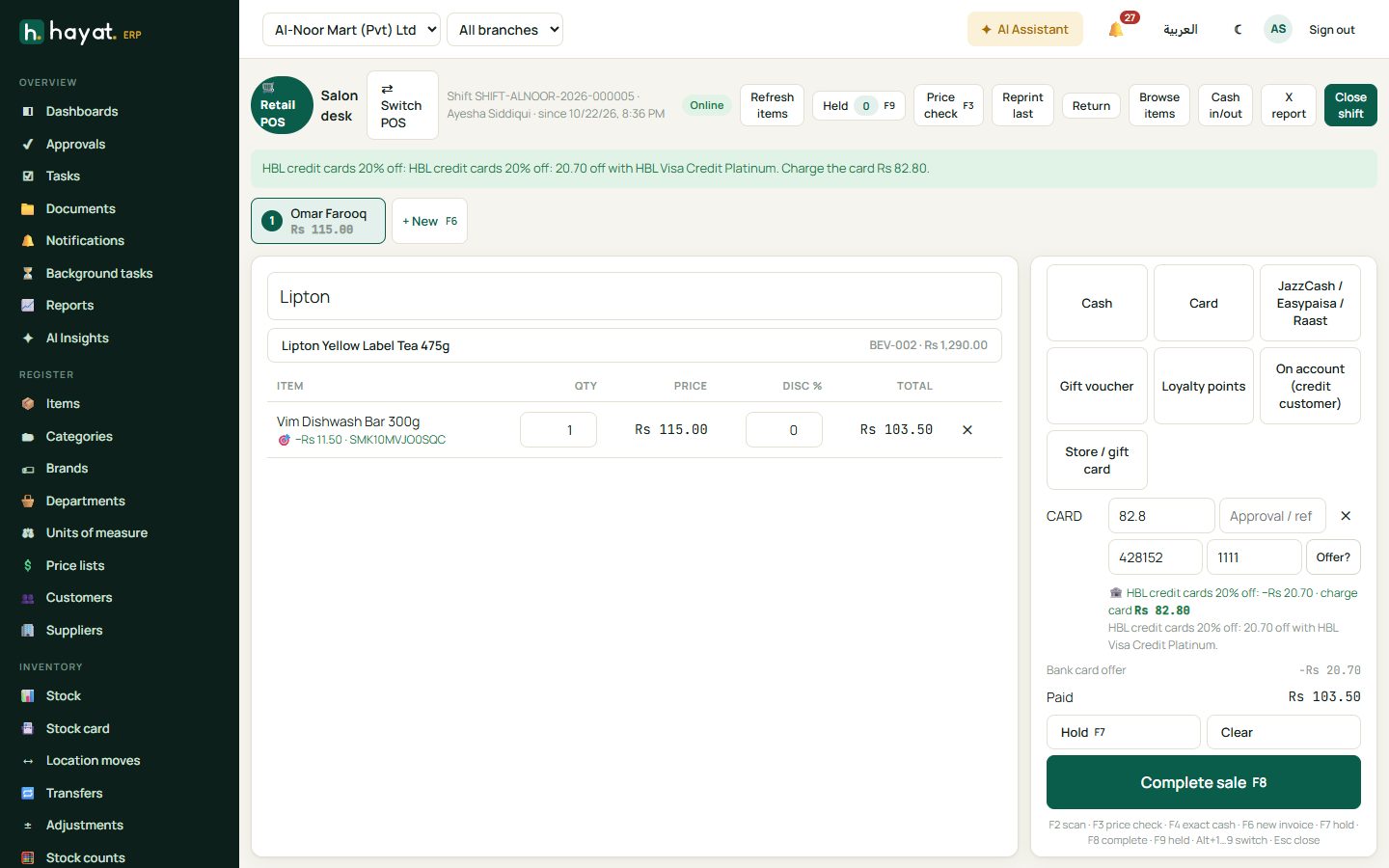Click the Notifications bell sidebar icon

(28, 241)
